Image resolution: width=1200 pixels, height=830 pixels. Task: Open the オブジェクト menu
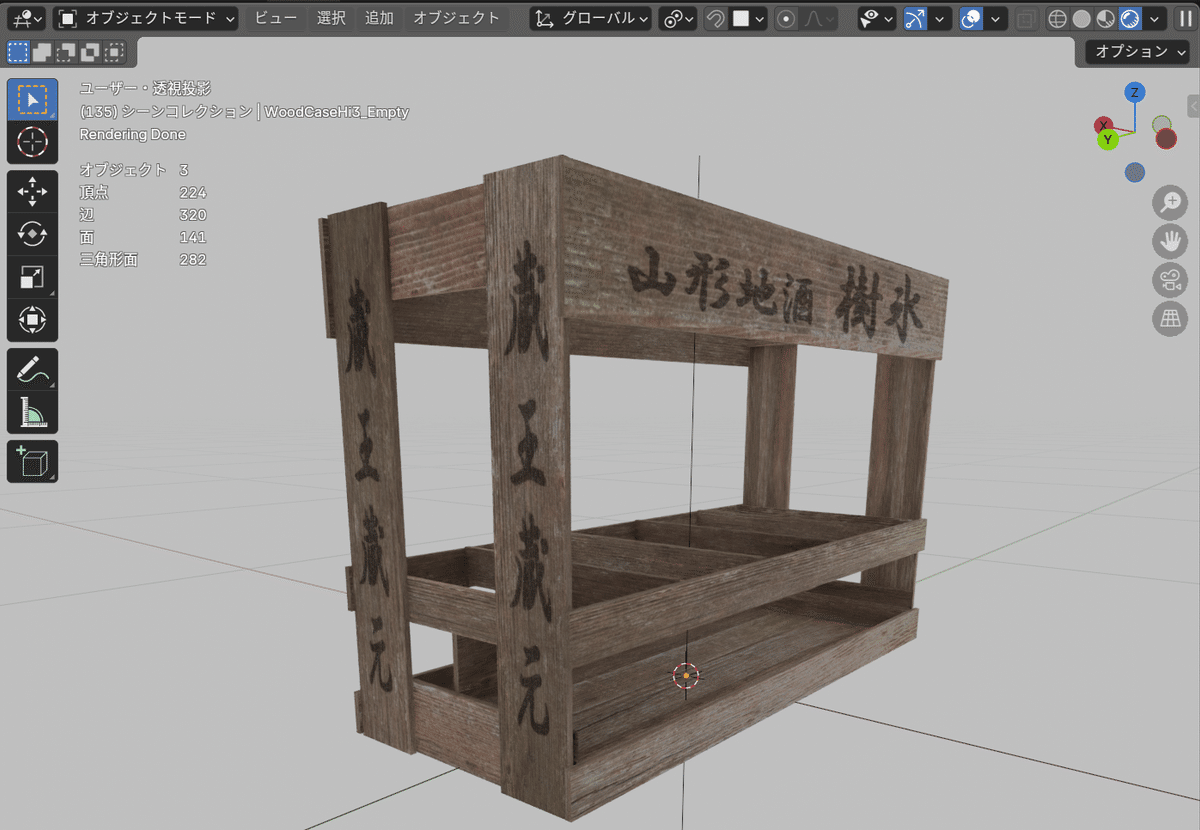tap(456, 18)
